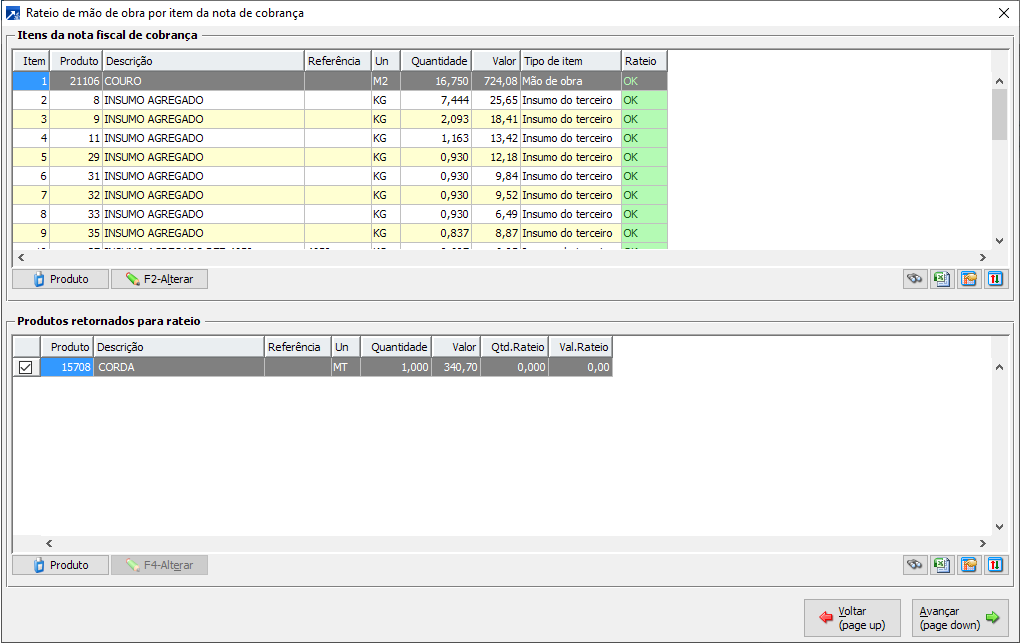Select item 4 row with quantity 1,163
This screenshot has height=644, width=1021.
pos(340,138)
